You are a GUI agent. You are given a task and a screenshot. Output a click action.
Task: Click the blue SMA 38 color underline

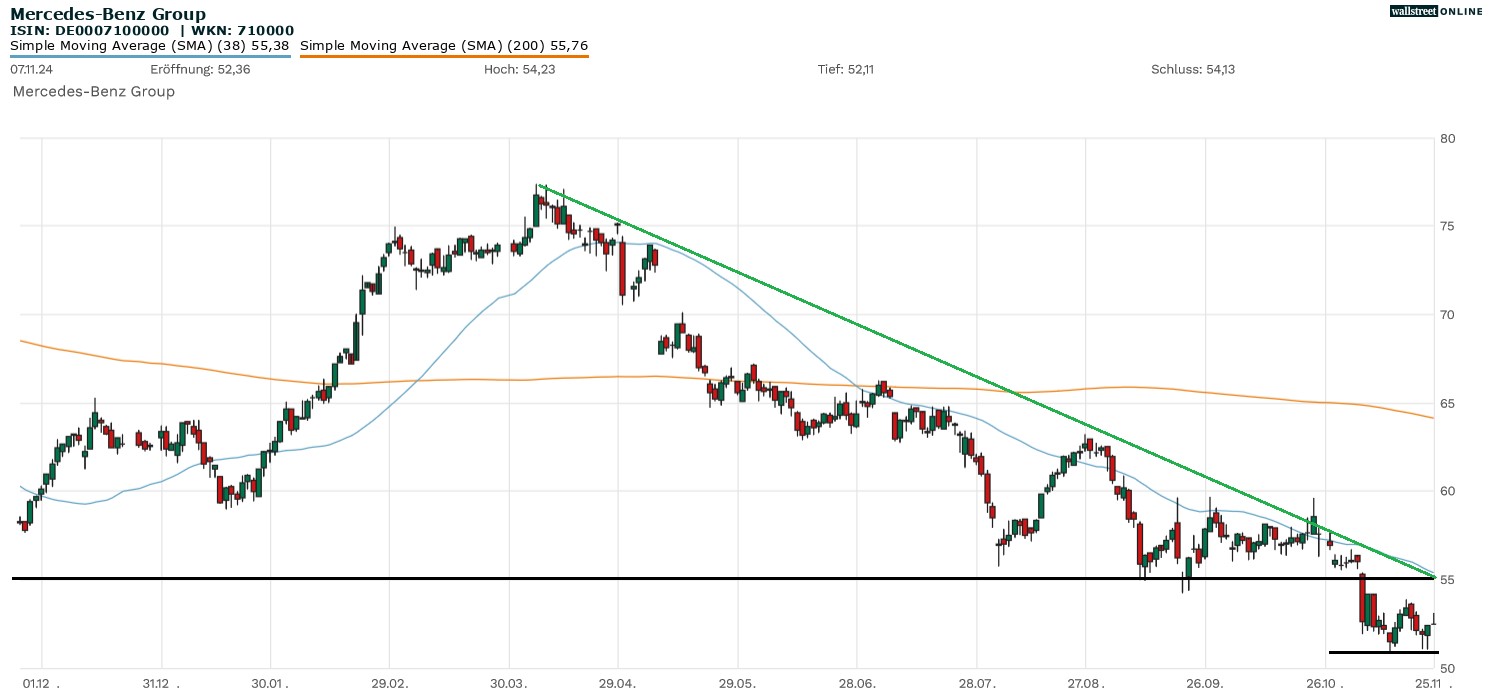click(150, 56)
